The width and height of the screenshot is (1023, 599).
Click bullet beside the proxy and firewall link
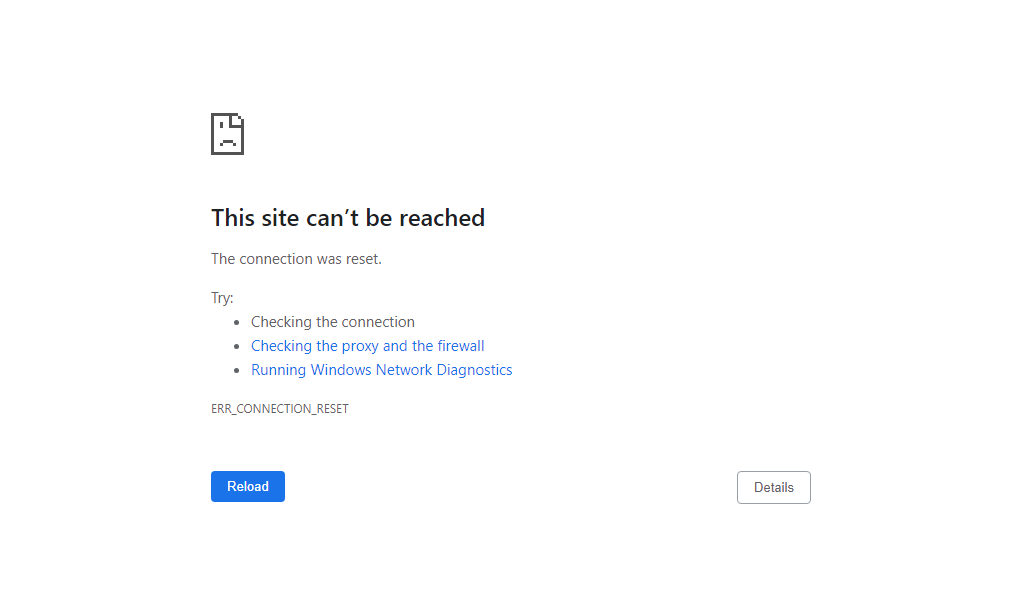coord(237,346)
